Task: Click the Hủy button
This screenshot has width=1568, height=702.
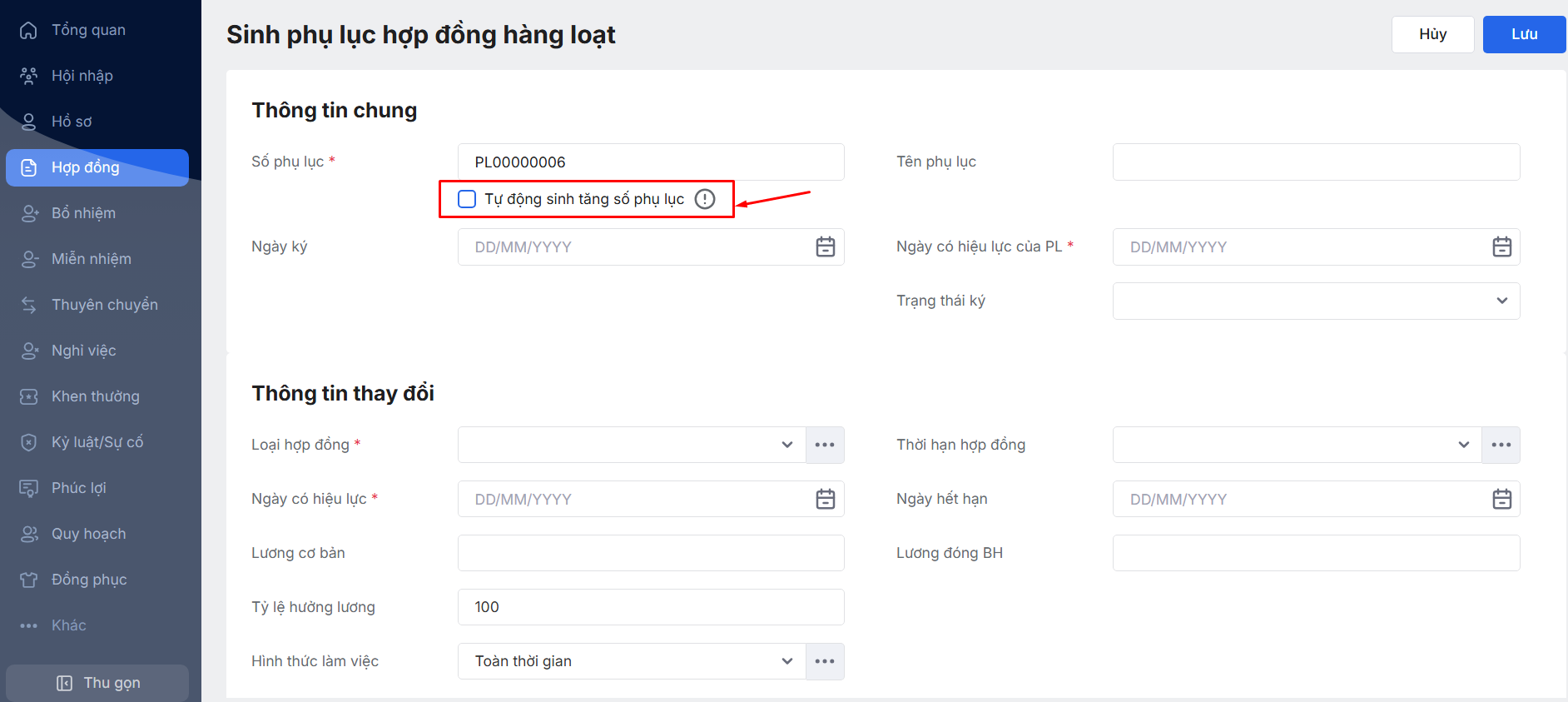Action: [1432, 34]
